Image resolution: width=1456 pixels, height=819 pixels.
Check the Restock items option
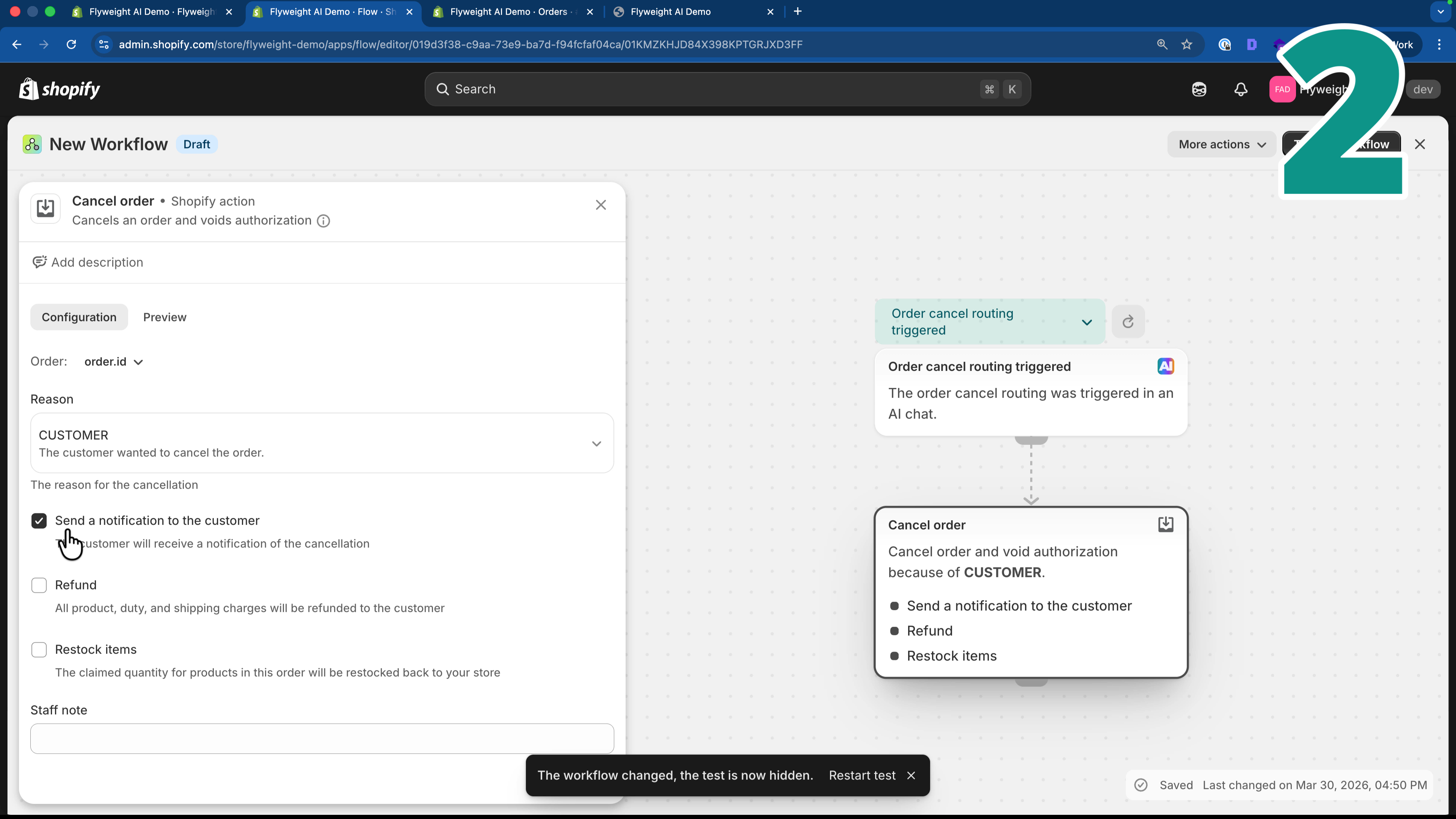39,650
